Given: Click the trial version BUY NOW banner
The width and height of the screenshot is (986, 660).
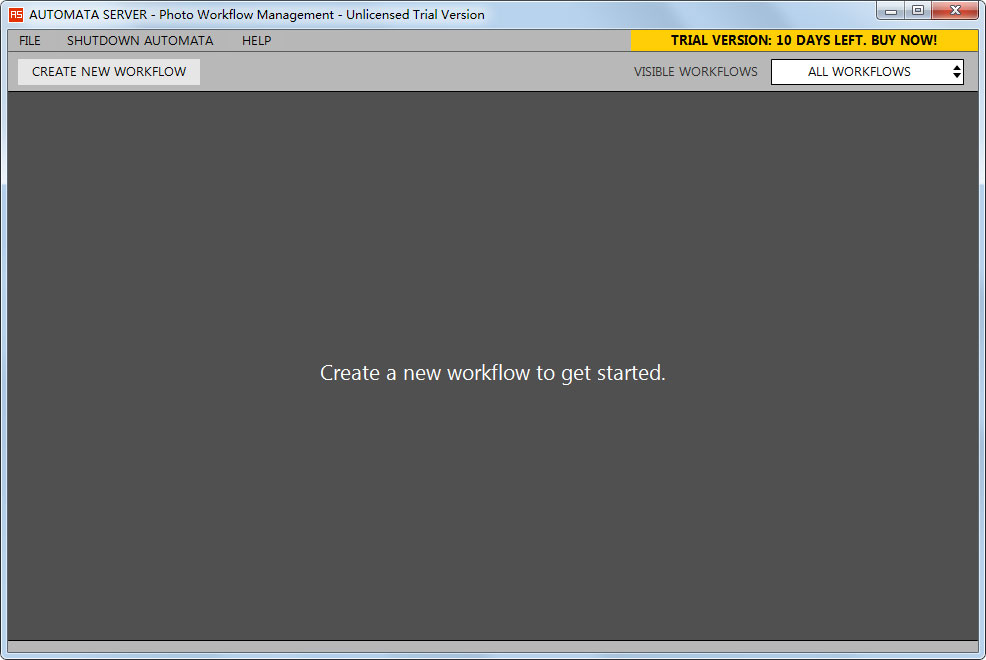Looking at the screenshot, I should (804, 40).
